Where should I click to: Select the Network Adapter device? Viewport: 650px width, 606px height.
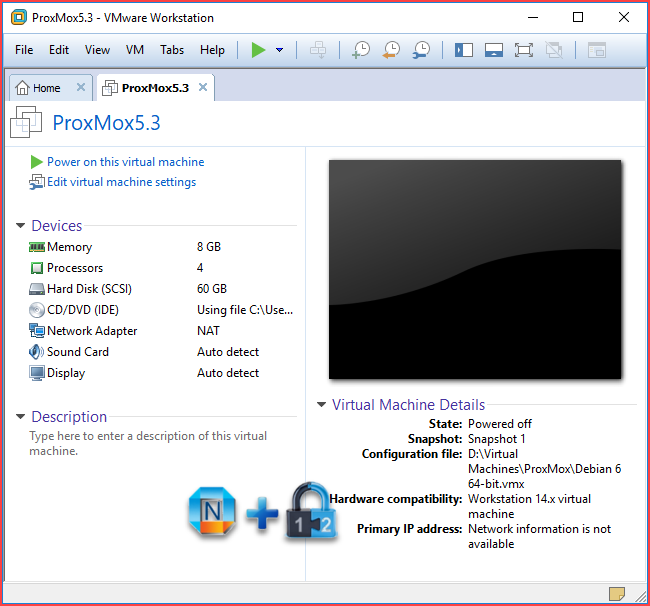(x=162, y=331)
